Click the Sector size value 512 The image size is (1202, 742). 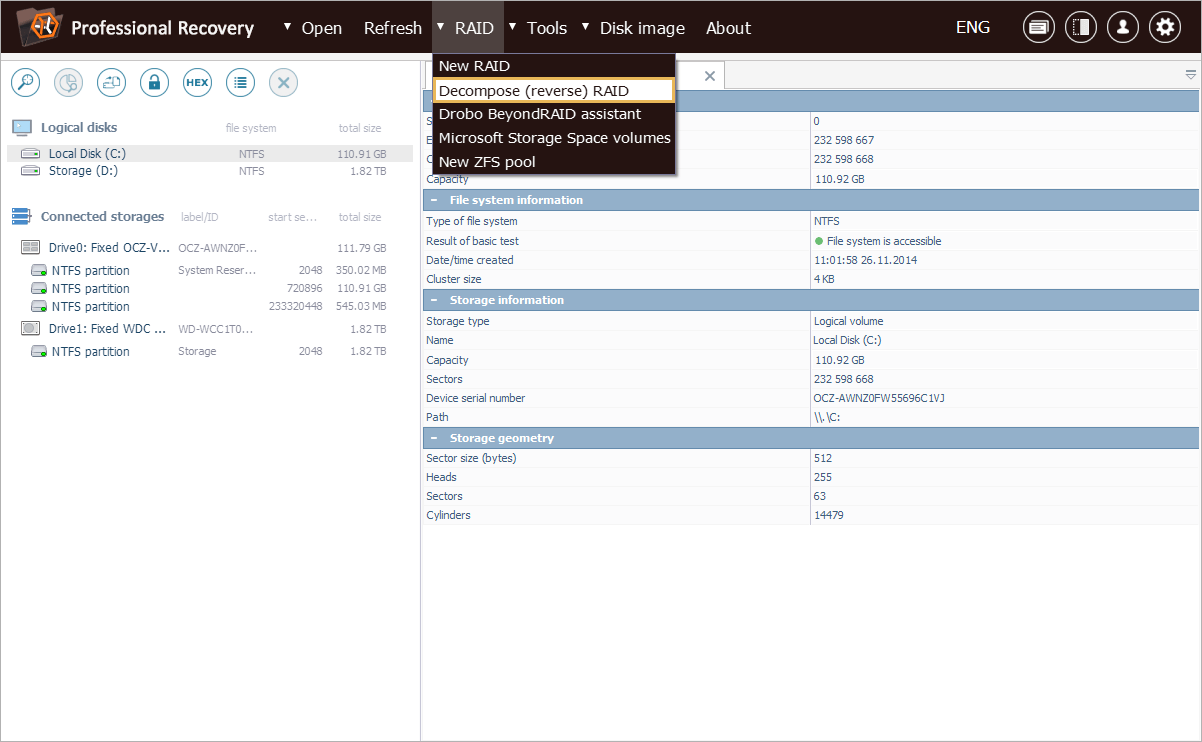(823, 458)
